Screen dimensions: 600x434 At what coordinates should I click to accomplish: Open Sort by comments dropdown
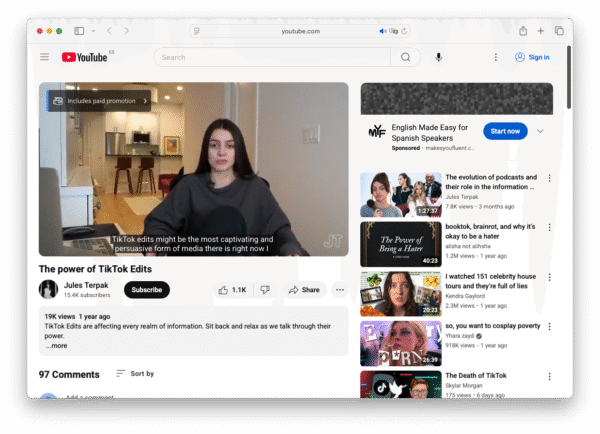(135, 373)
